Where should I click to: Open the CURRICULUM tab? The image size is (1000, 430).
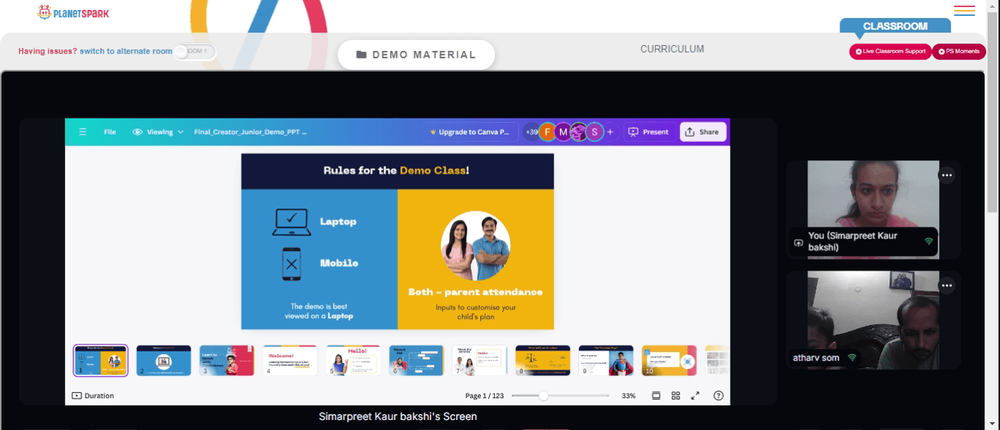tap(672, 49)
